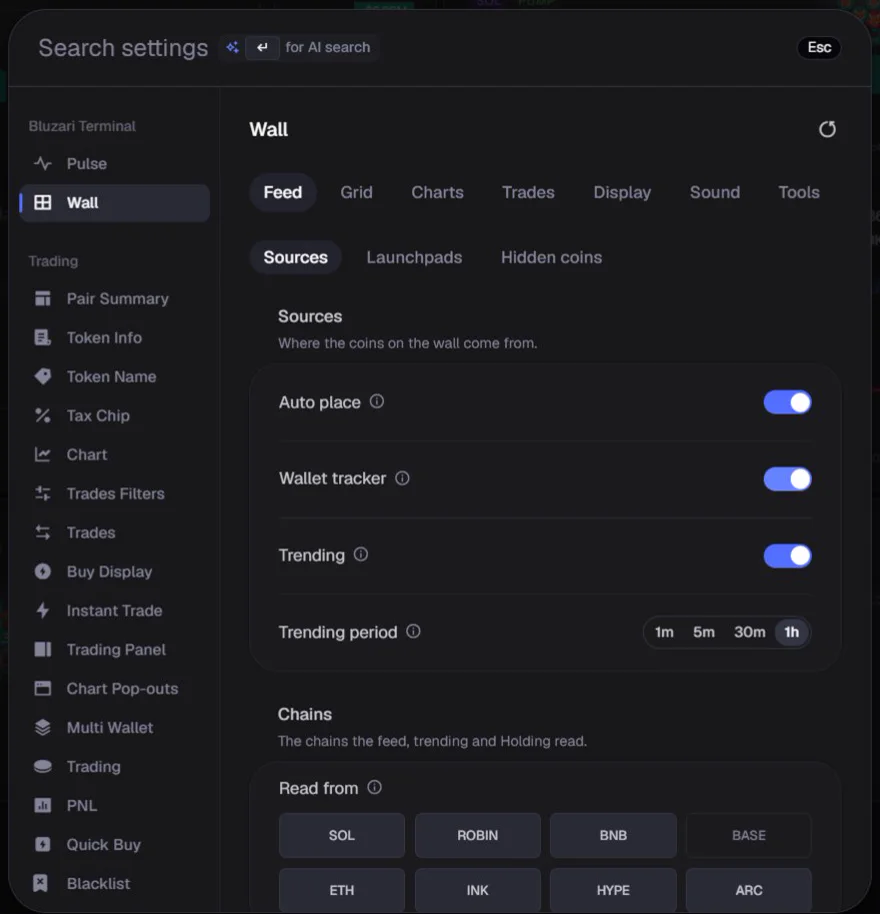
Task: Open the Pulse section icon
Action: 43,164
